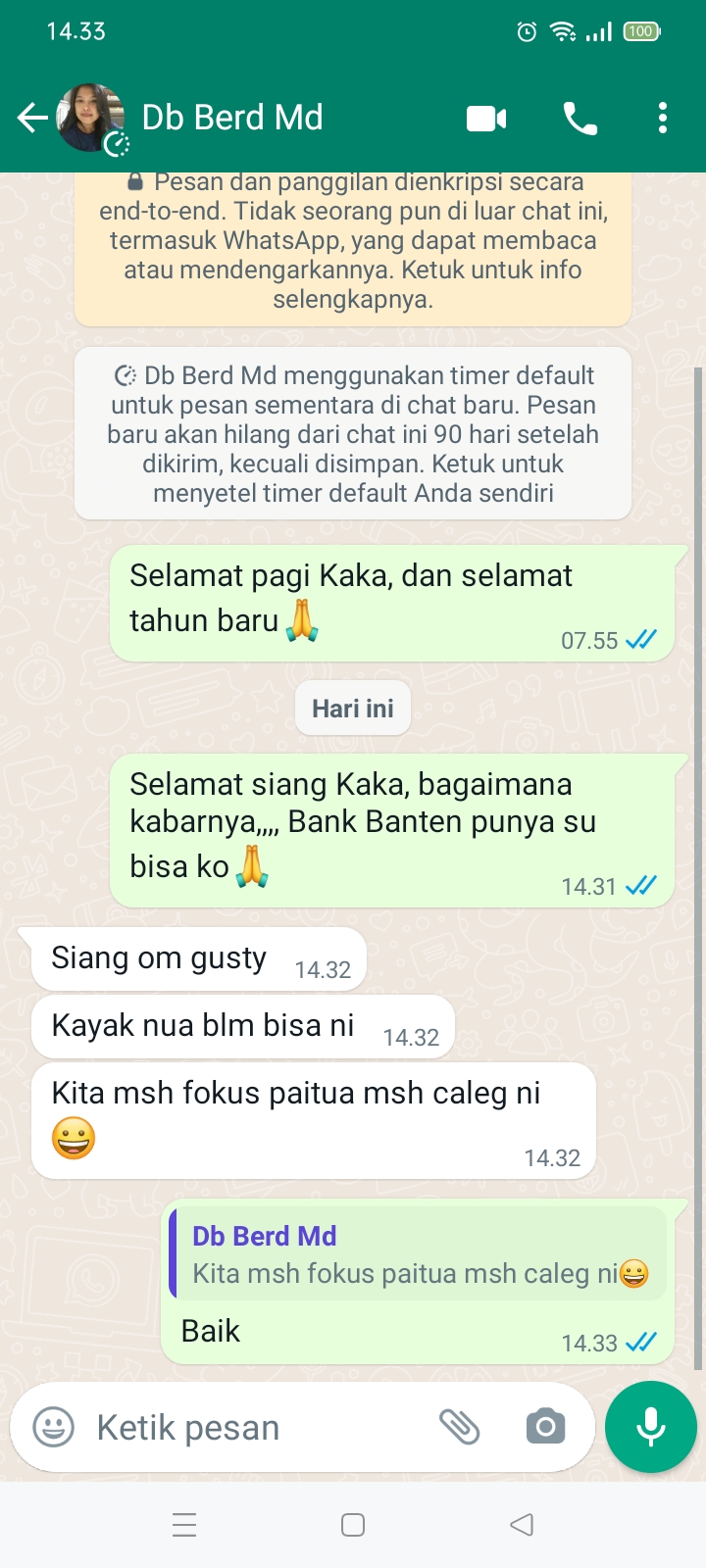Start a voice call via phone icon

(x=580, y=119)
